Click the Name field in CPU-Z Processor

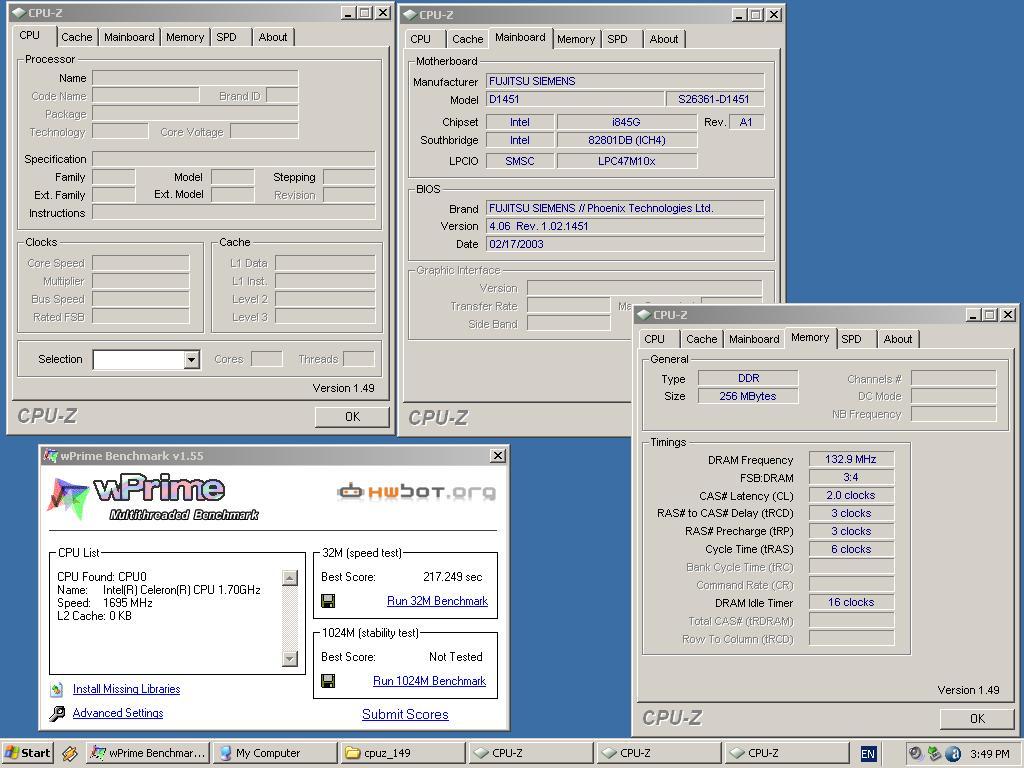click(195, 78)
